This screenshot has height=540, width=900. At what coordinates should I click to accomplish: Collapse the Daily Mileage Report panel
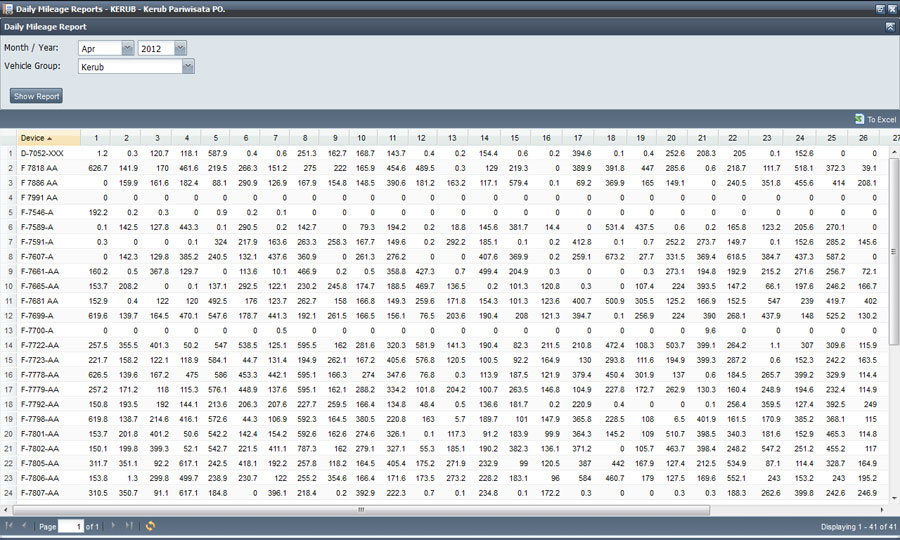pos(890,27)
